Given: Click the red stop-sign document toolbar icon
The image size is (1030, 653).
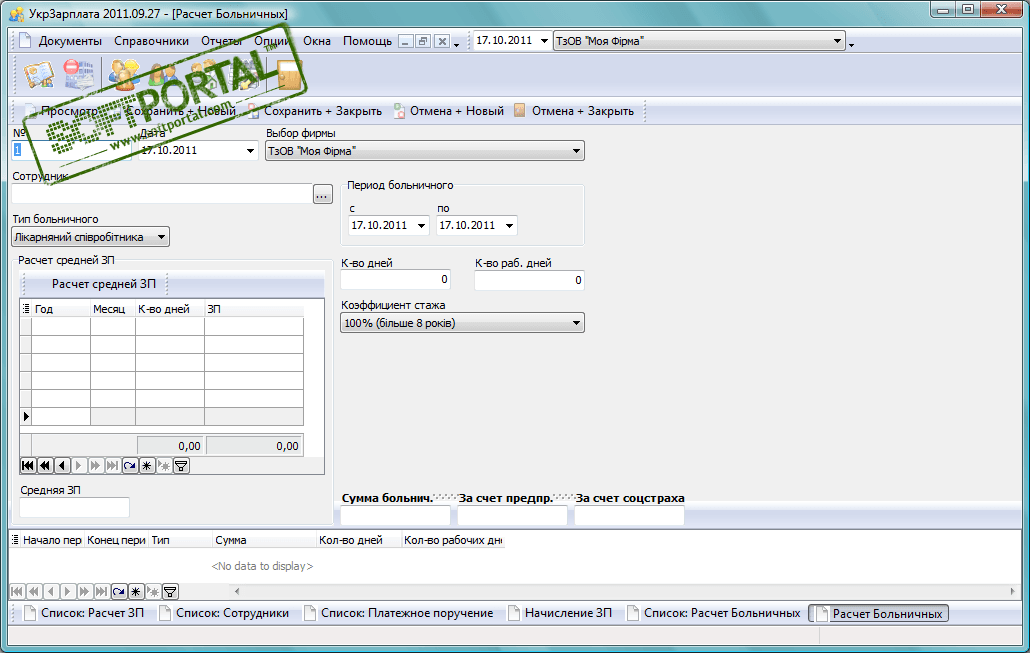Looking at the screenshot, I should click(x=79, y=74).
